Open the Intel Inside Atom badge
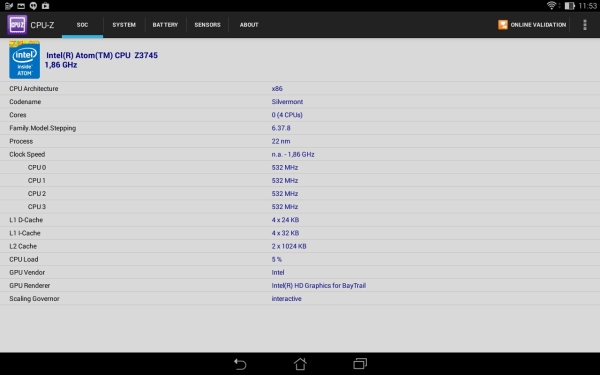 [x=24, y=60]
